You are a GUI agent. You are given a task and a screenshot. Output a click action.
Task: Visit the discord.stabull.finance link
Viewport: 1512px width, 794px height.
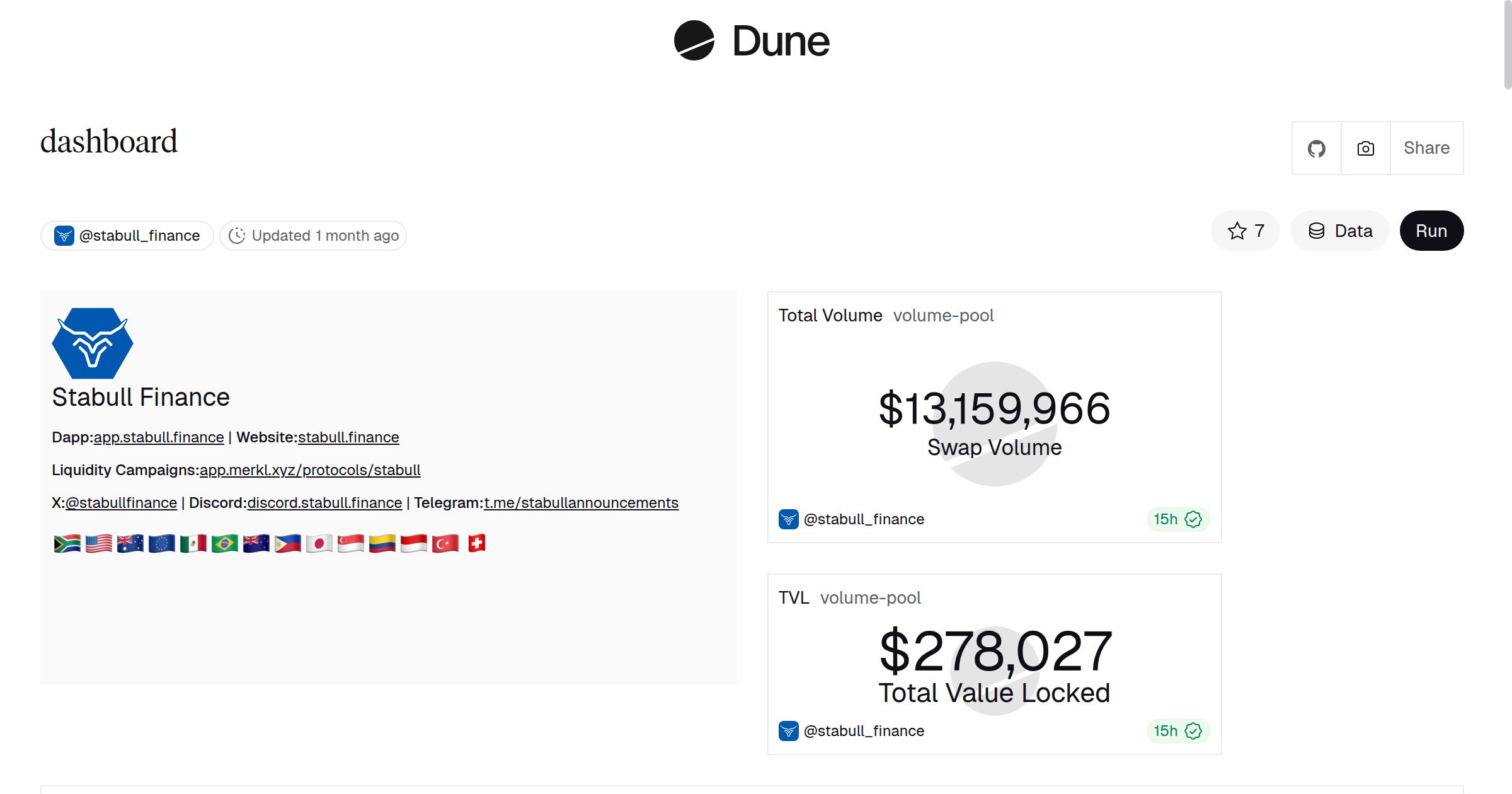pyautogui.click(x=324, y=503)
